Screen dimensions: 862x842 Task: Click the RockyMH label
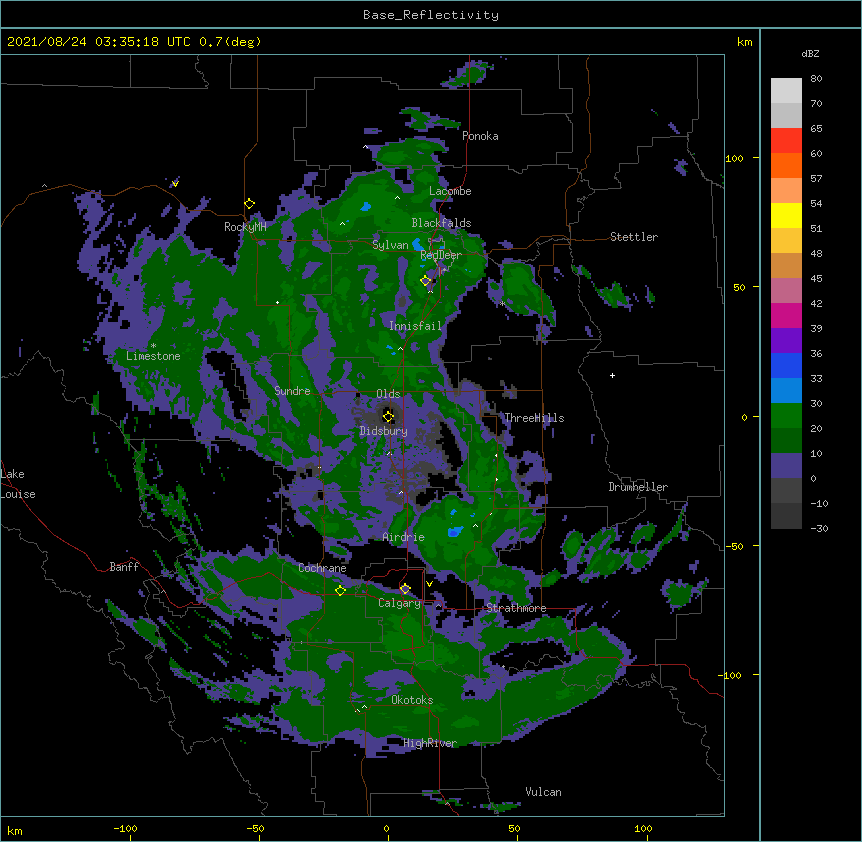pyautogui.click(x=245, y=226)
